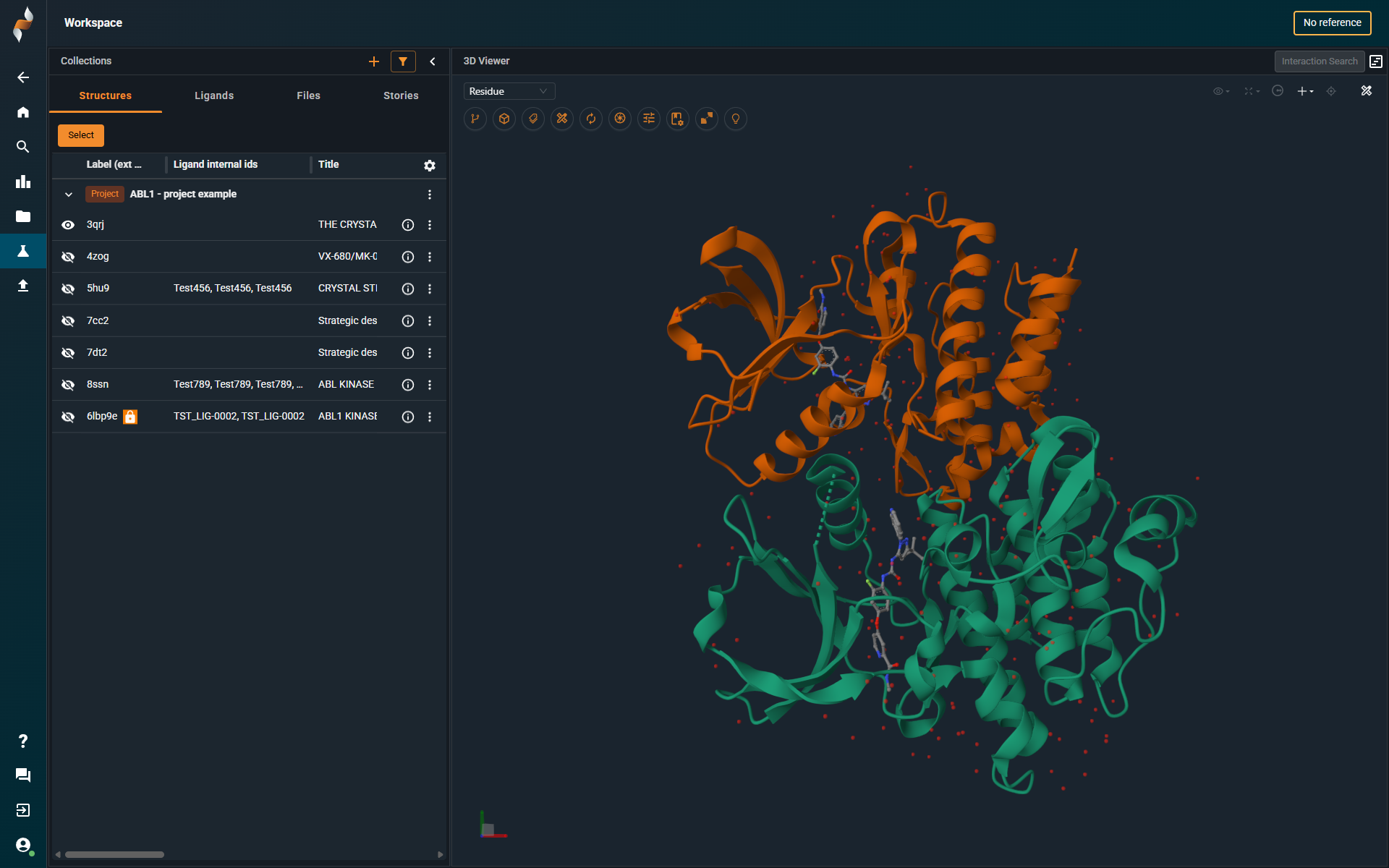This screenshot has width=1389, height=868.
Task: Open the collections filter funnel icon
Action: pyautogui.click(x=403, y=61)
